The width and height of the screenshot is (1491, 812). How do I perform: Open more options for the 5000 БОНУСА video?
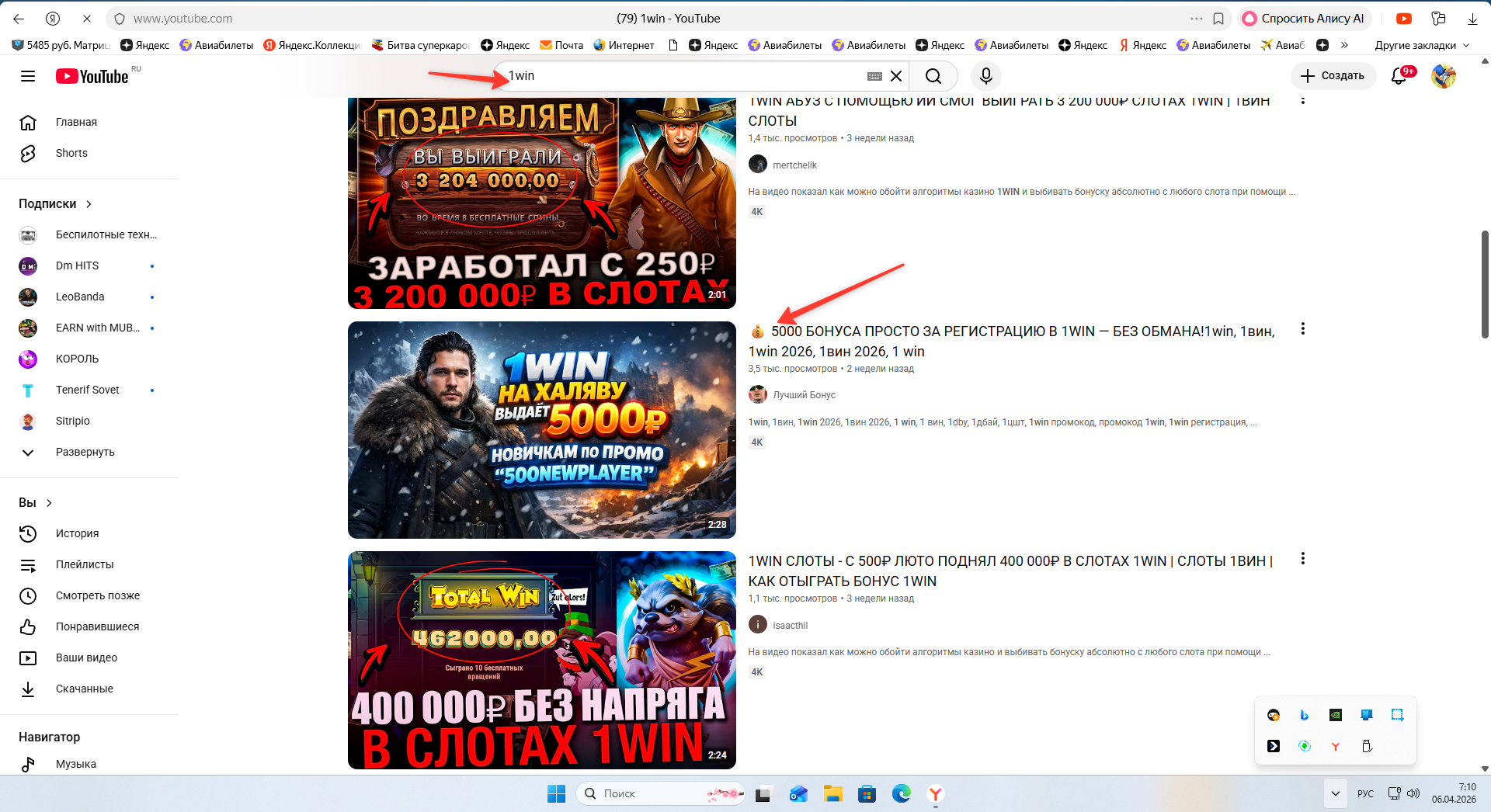click(1302, 329)
